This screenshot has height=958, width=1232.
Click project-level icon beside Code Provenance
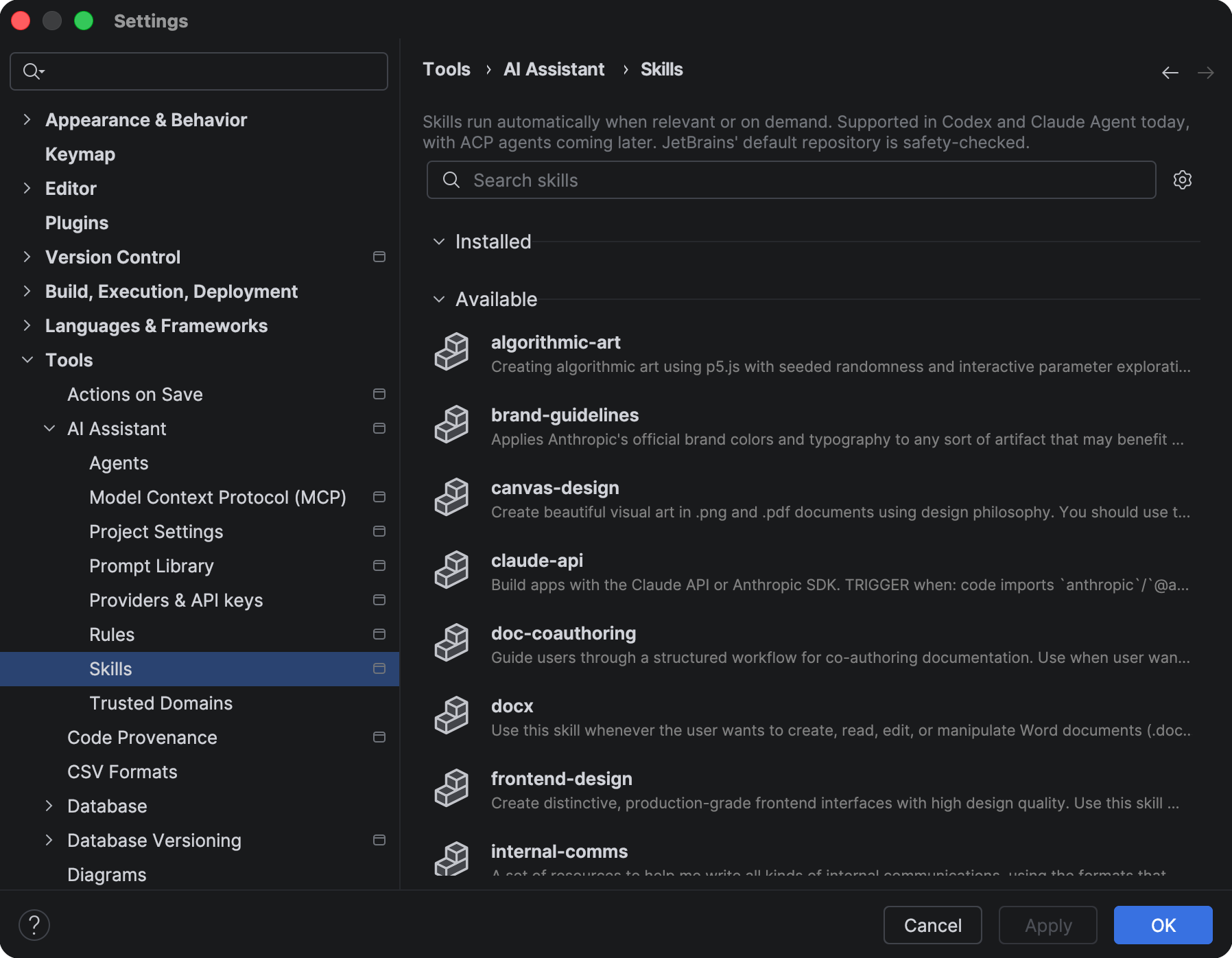point(379,737)
